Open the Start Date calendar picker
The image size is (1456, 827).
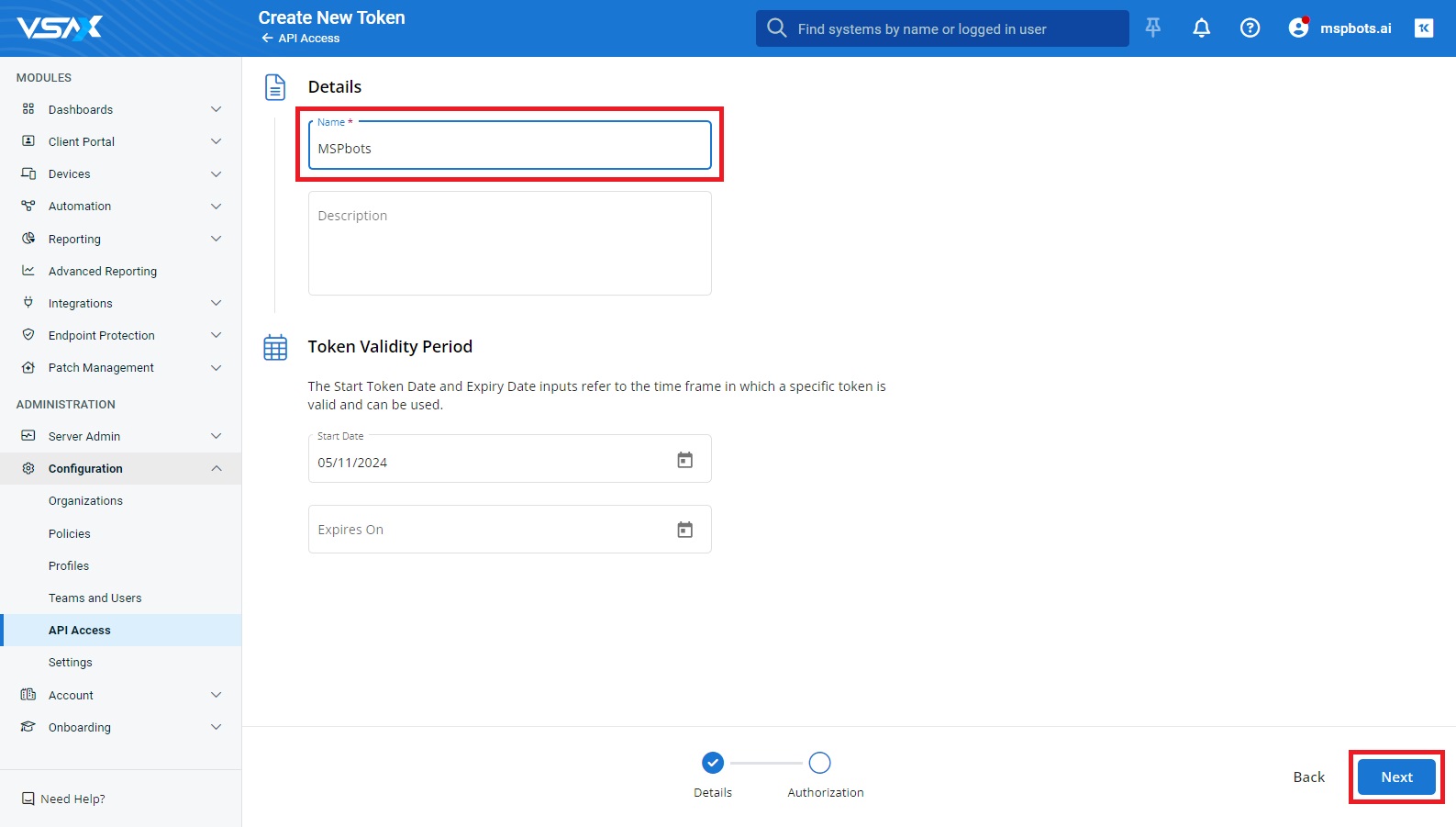point(684,460)
